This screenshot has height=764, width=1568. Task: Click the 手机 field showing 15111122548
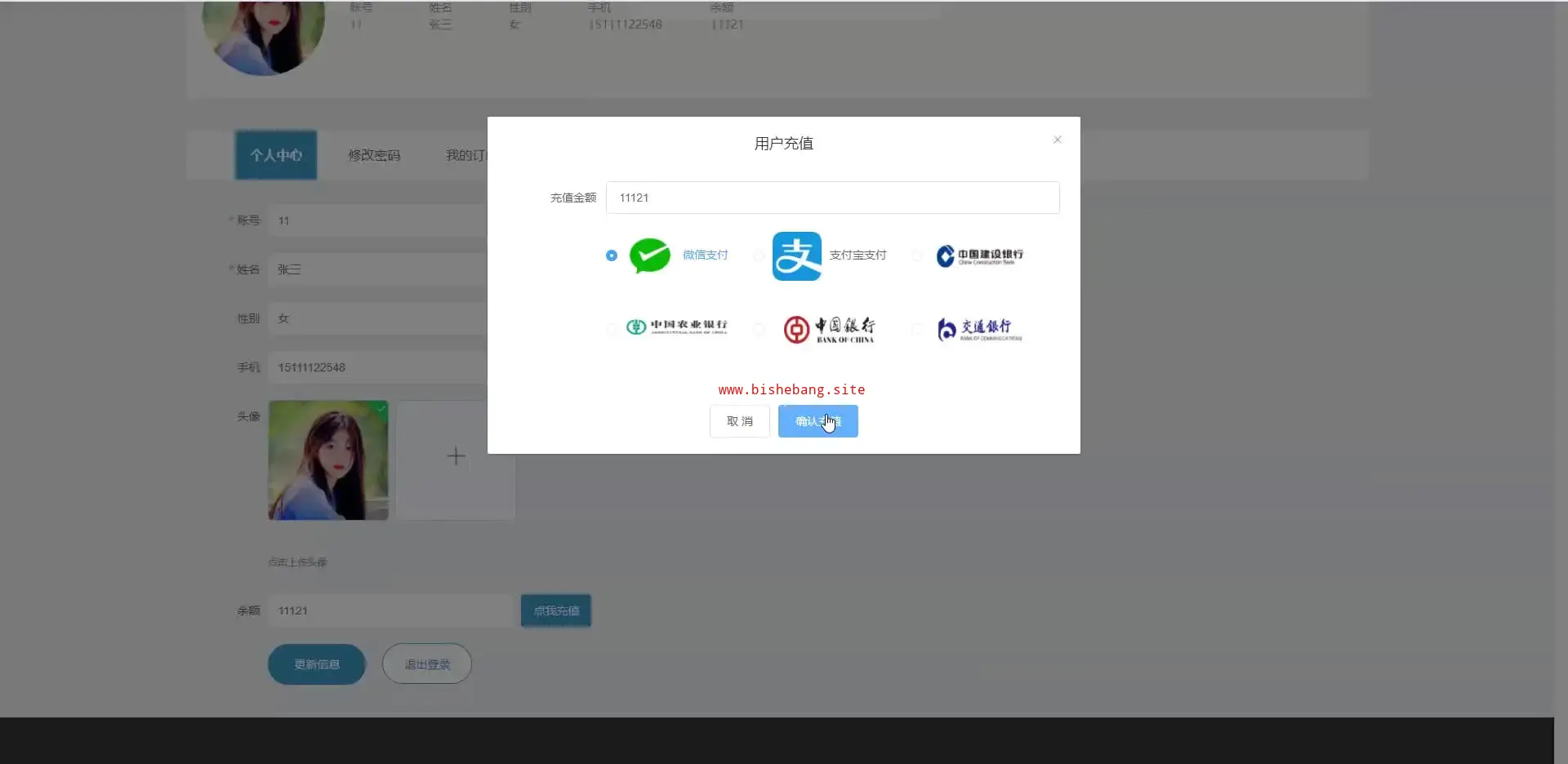[x=378, y=367]
